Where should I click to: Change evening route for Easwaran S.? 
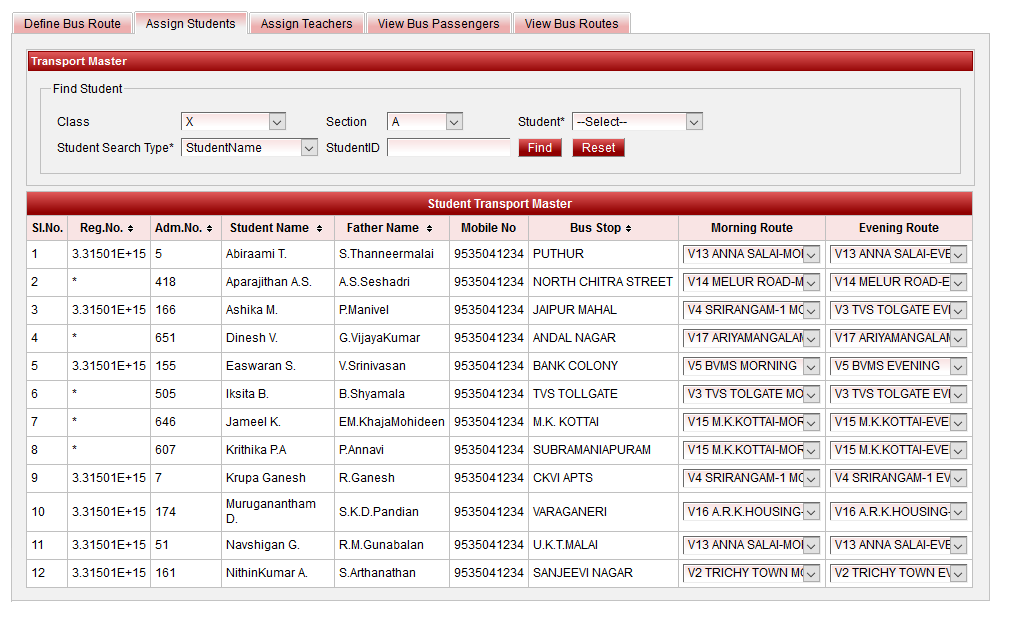(899, 367)
